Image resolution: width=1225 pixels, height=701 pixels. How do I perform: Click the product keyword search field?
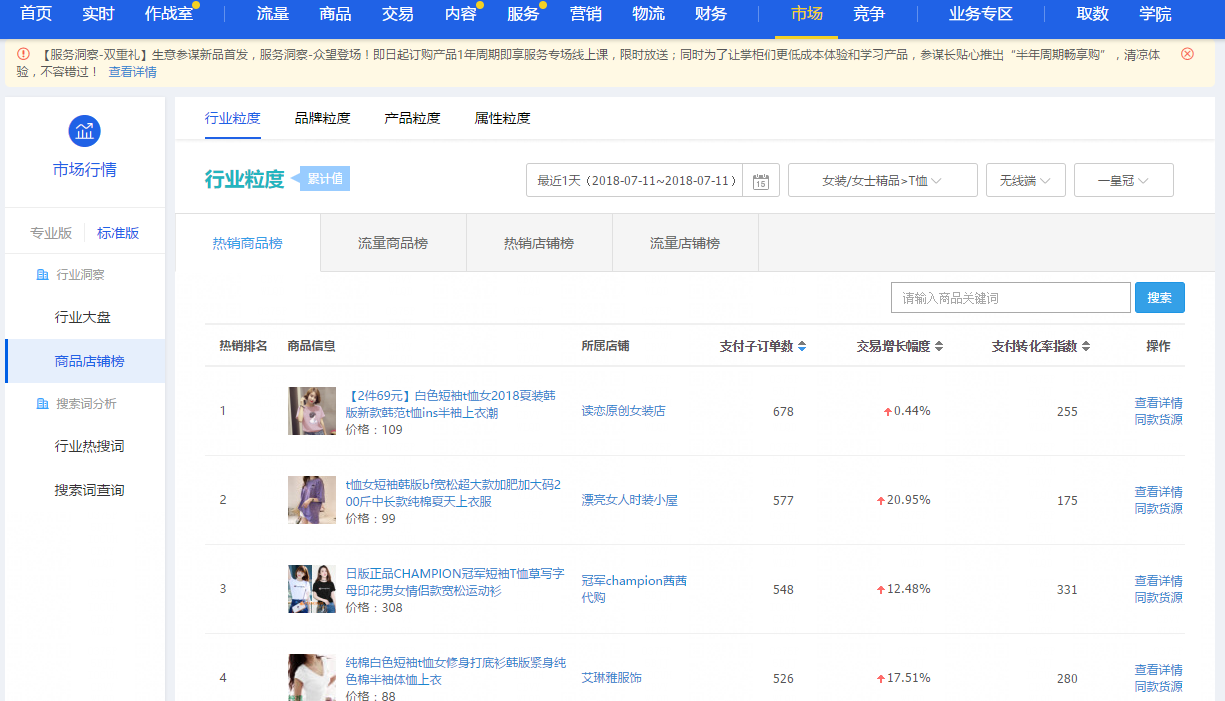(x=1010, y=298)
